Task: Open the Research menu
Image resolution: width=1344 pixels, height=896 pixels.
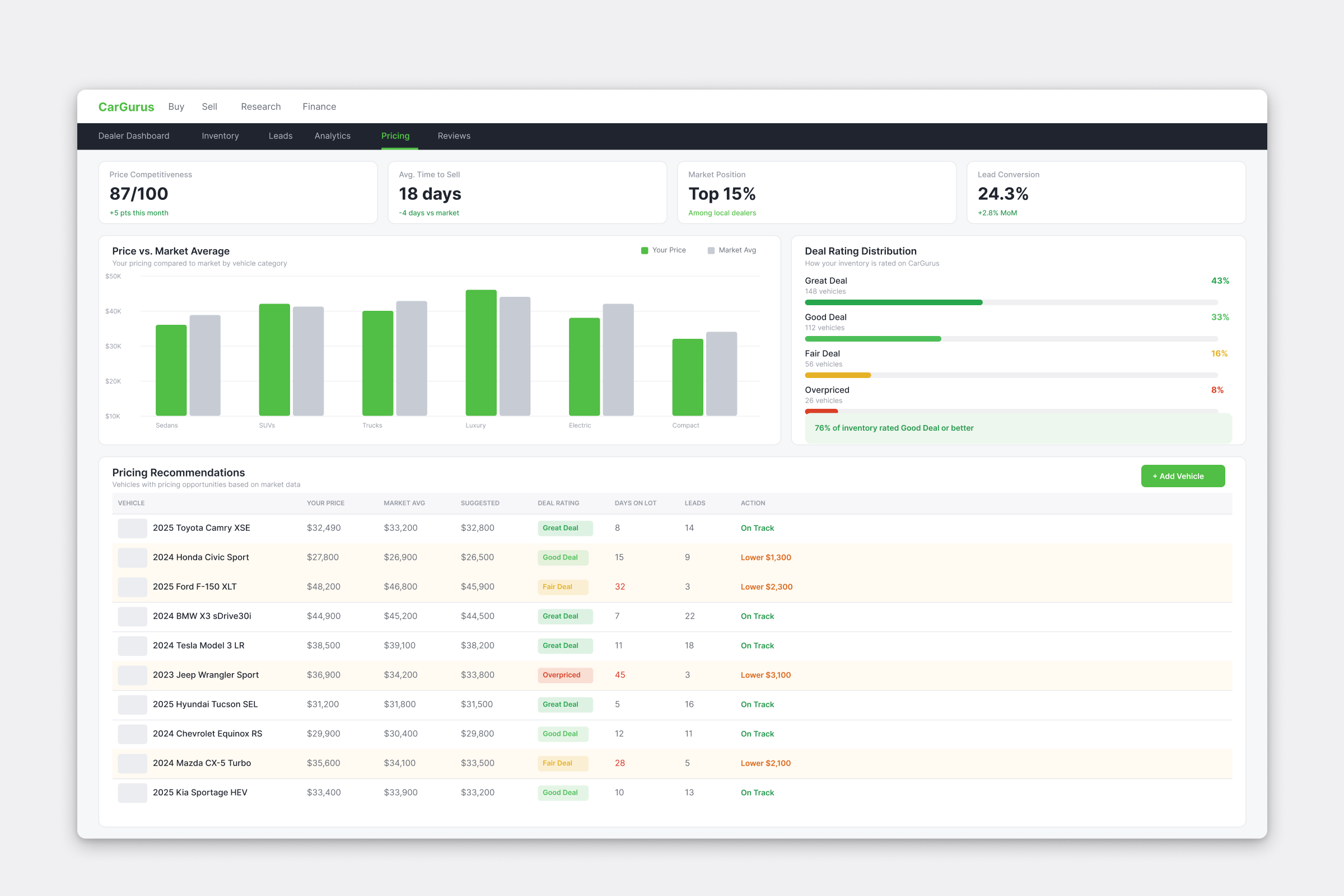Action: coord(260,107)
